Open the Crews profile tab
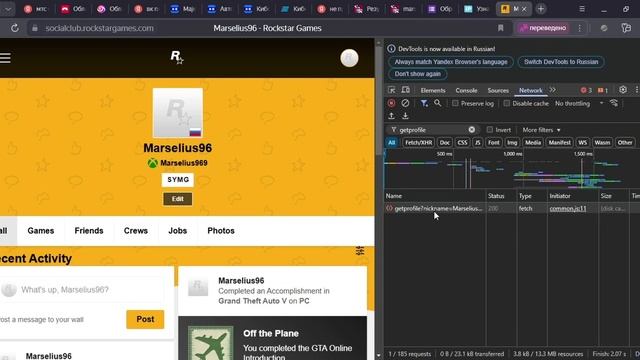Viewport: 640px width, 360px height. point(136,231)
